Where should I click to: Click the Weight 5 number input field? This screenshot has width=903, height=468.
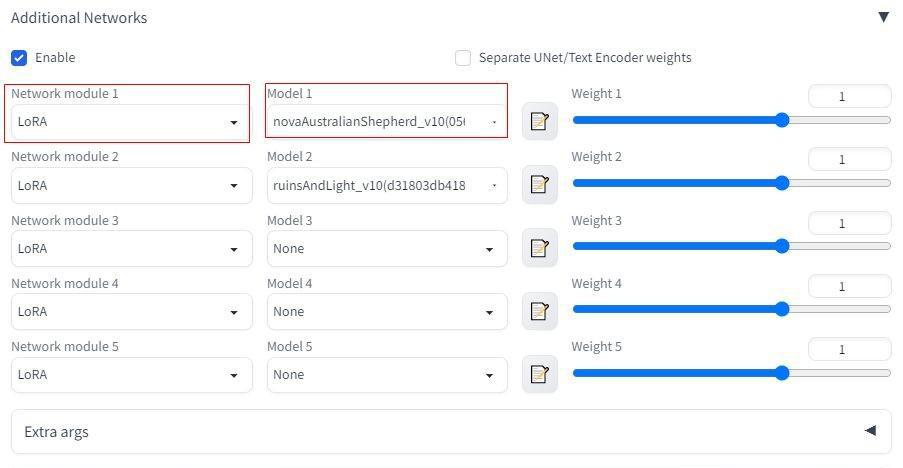849,349
